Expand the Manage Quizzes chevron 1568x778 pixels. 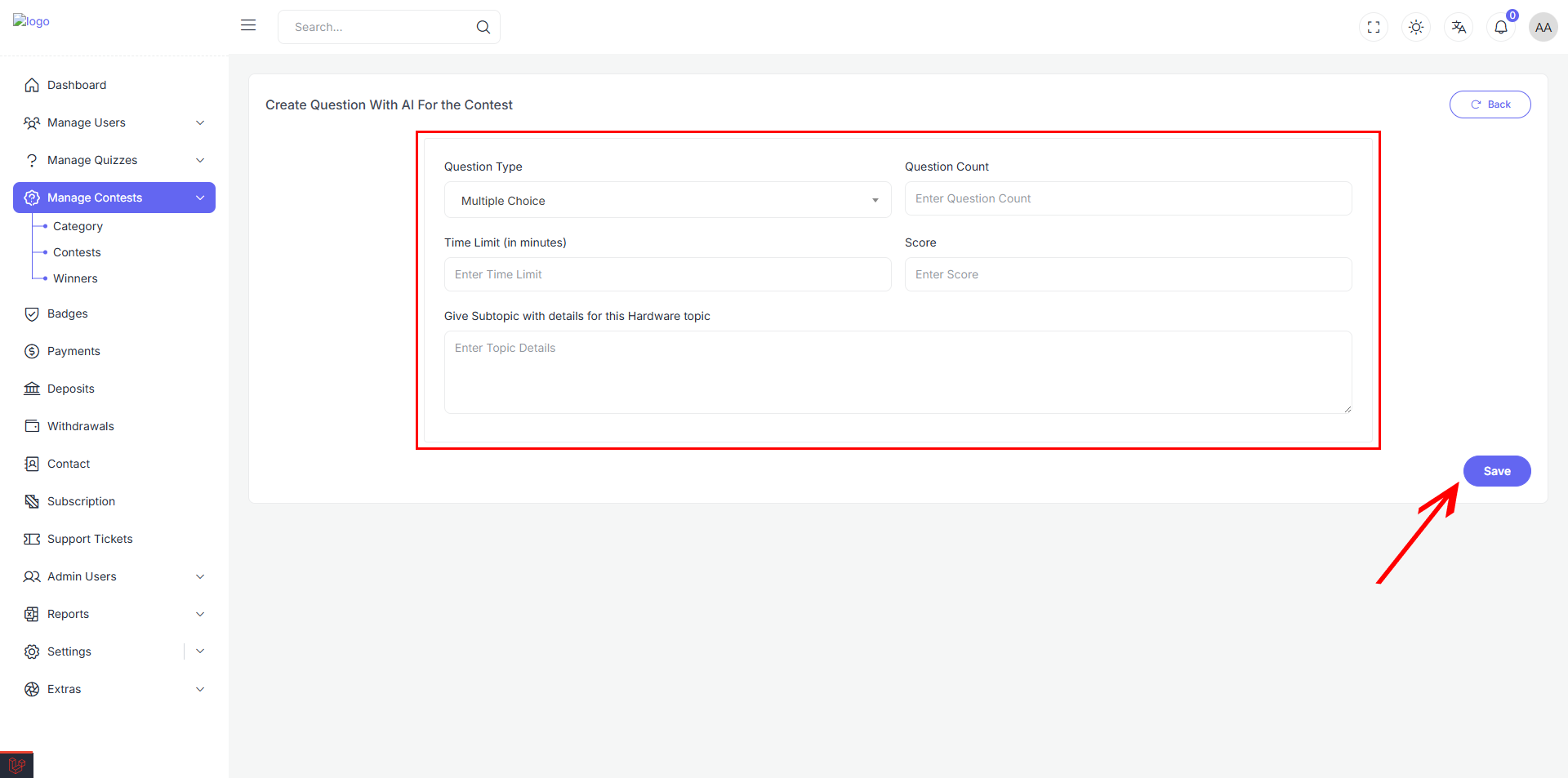pyautogui.click(x=200, y=160)
